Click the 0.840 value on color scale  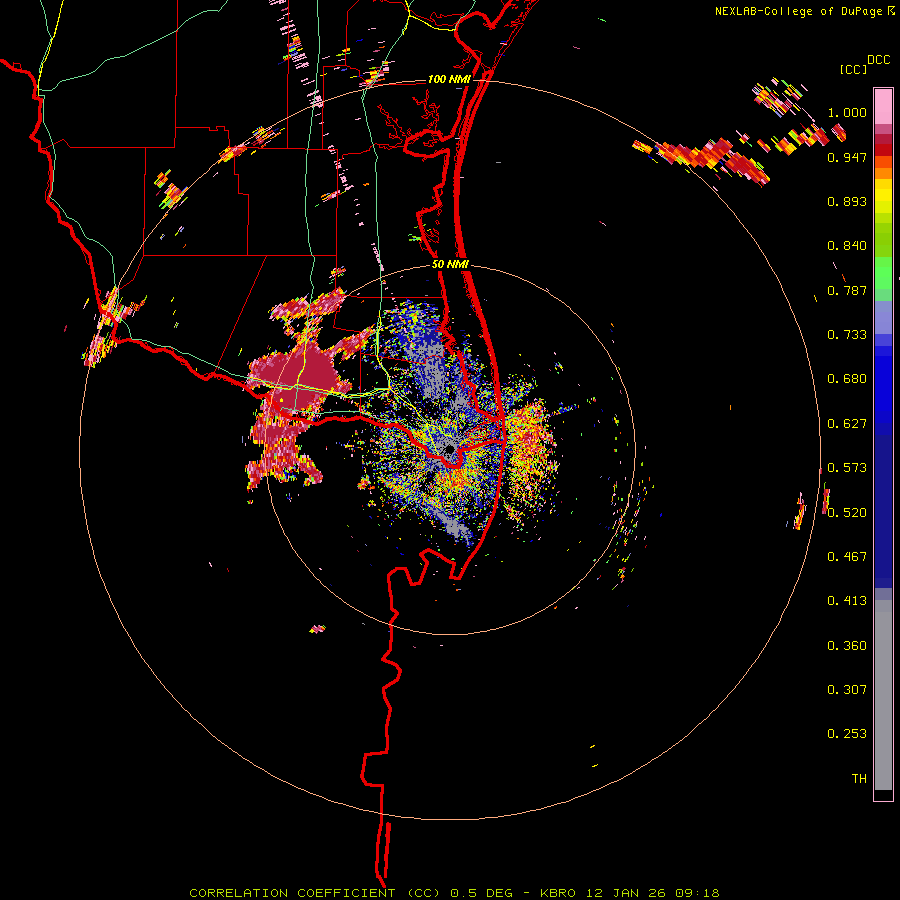click(x=847, y=246)
